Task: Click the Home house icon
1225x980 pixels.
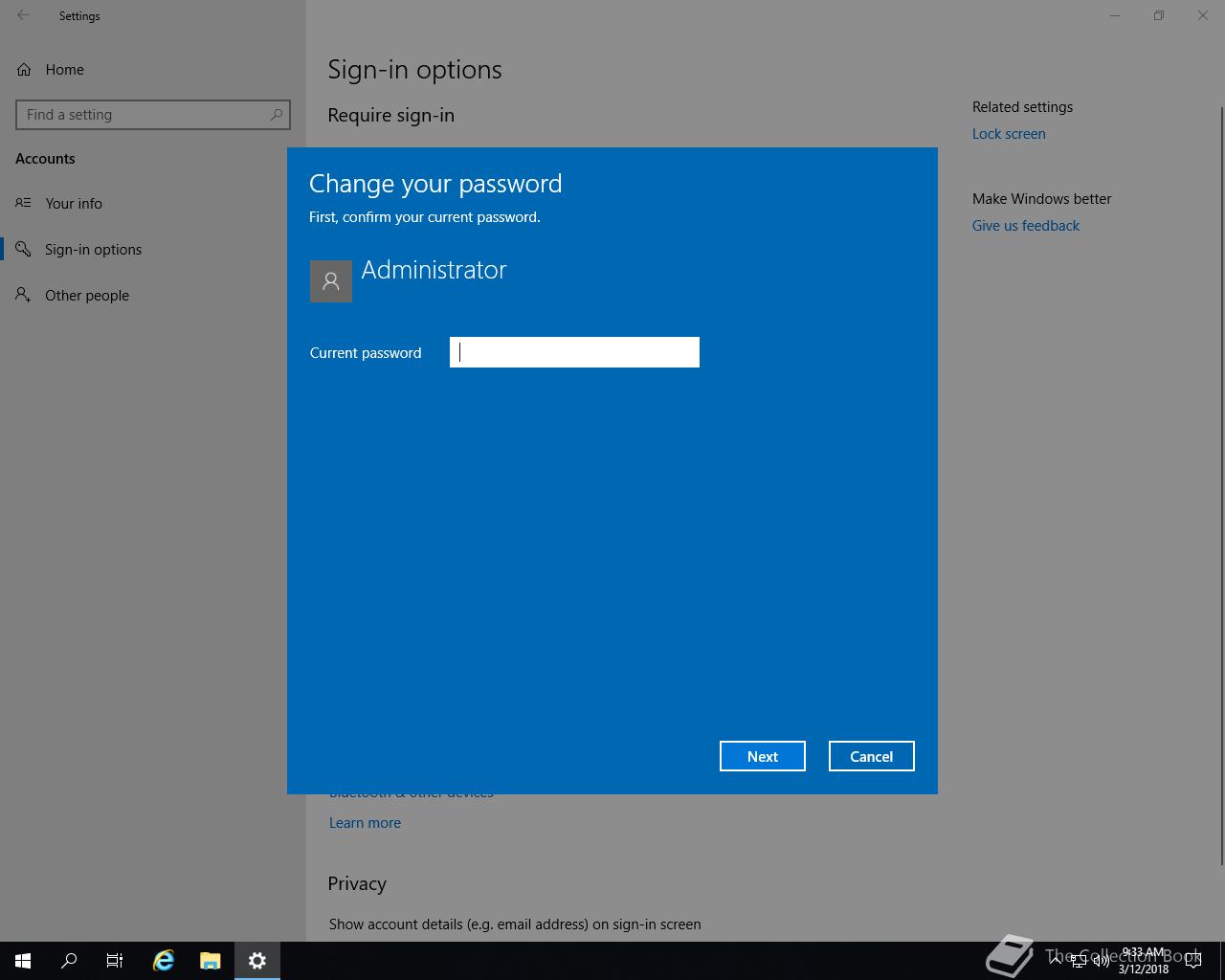Action: click(x=24, y=69)
